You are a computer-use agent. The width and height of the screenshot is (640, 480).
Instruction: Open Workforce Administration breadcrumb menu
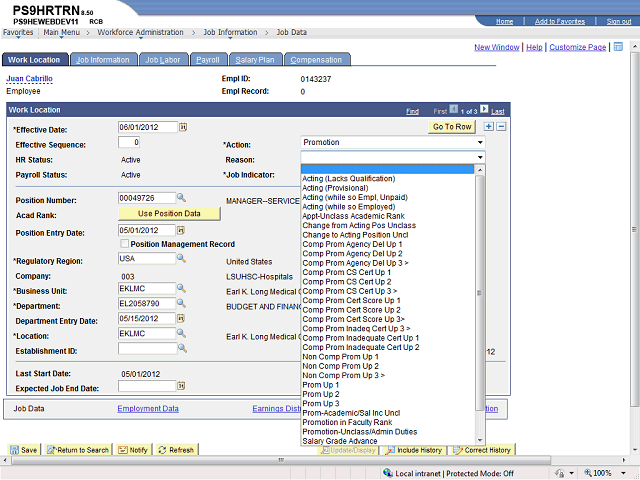pyautogui.click(x=140, y=32)
